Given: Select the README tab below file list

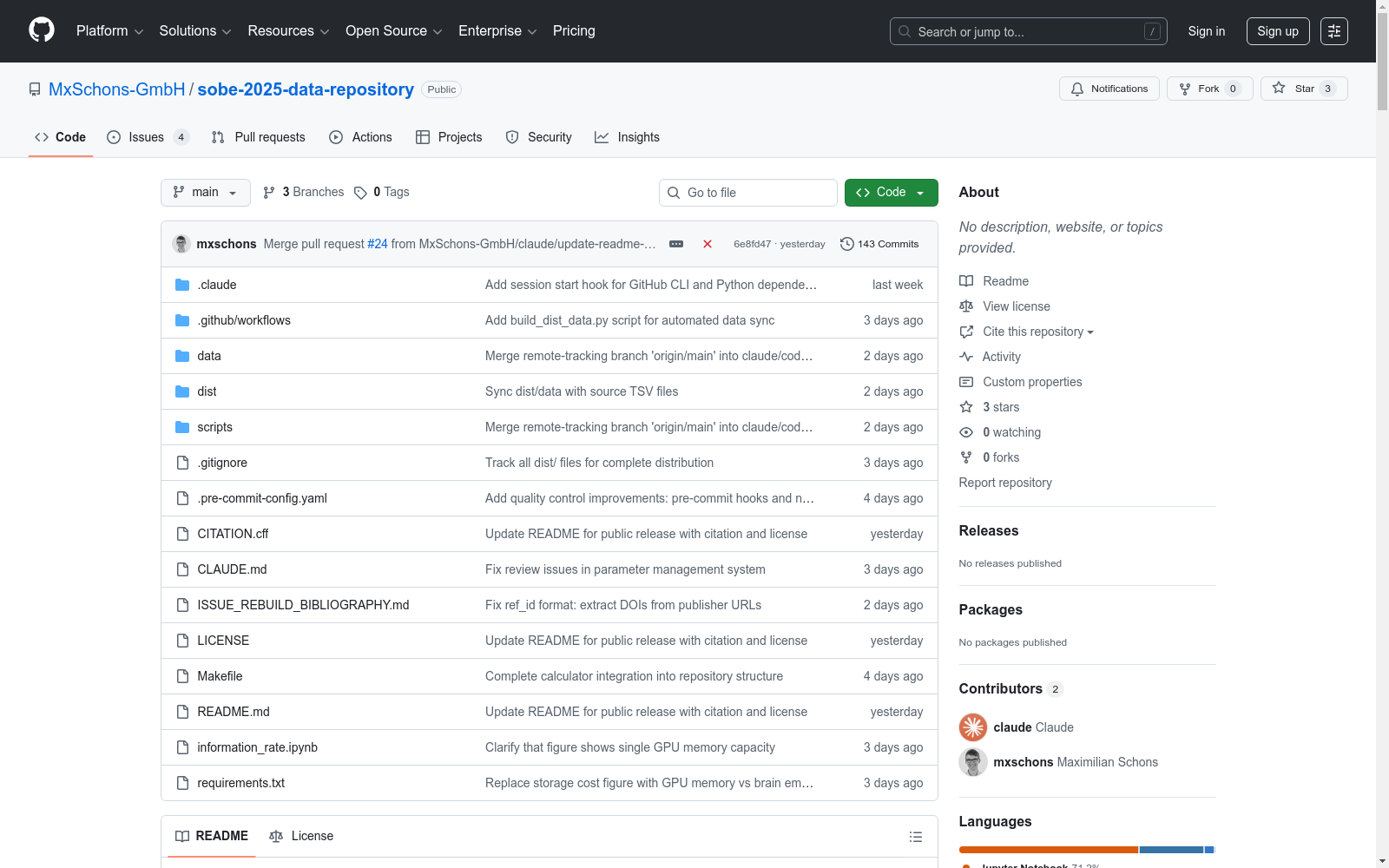Looking at the screenshot, I should coord(212,836).
